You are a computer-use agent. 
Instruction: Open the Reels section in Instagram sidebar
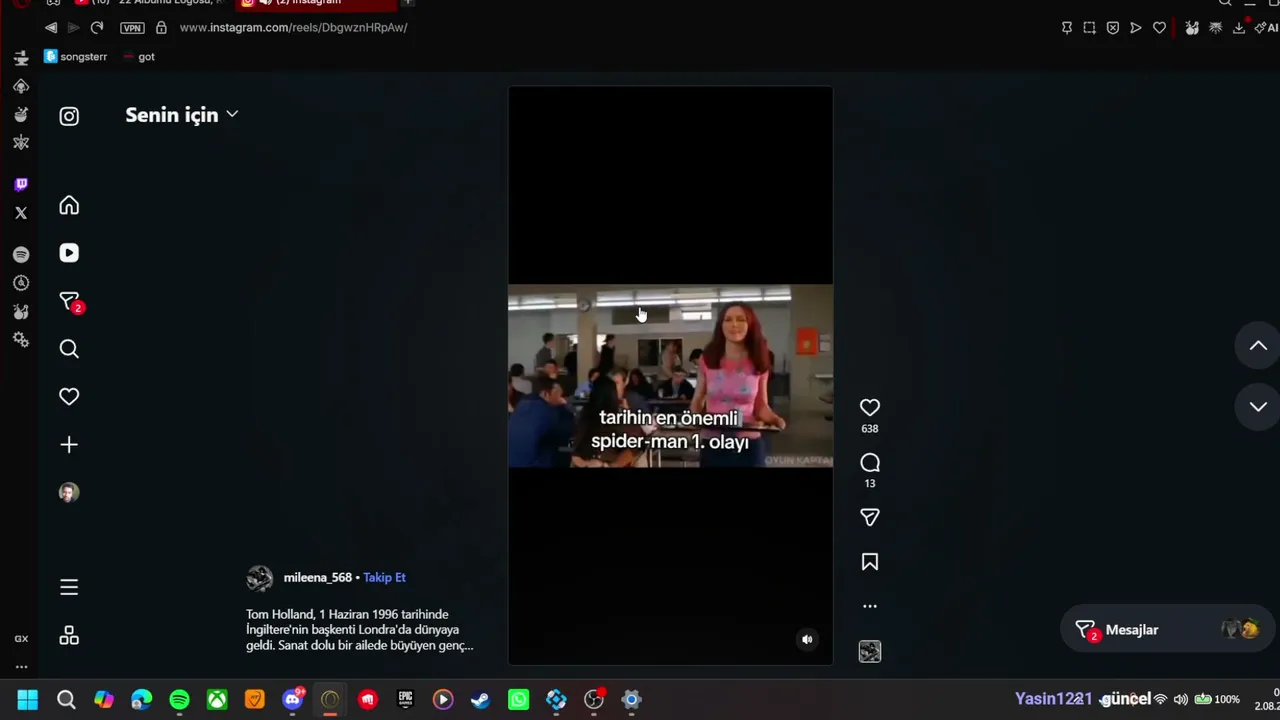tap(69, 253)
